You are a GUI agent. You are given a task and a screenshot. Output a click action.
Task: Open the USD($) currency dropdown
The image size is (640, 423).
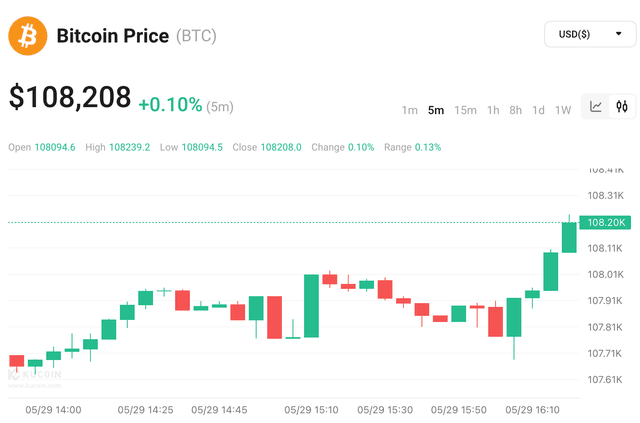point(590,34)
